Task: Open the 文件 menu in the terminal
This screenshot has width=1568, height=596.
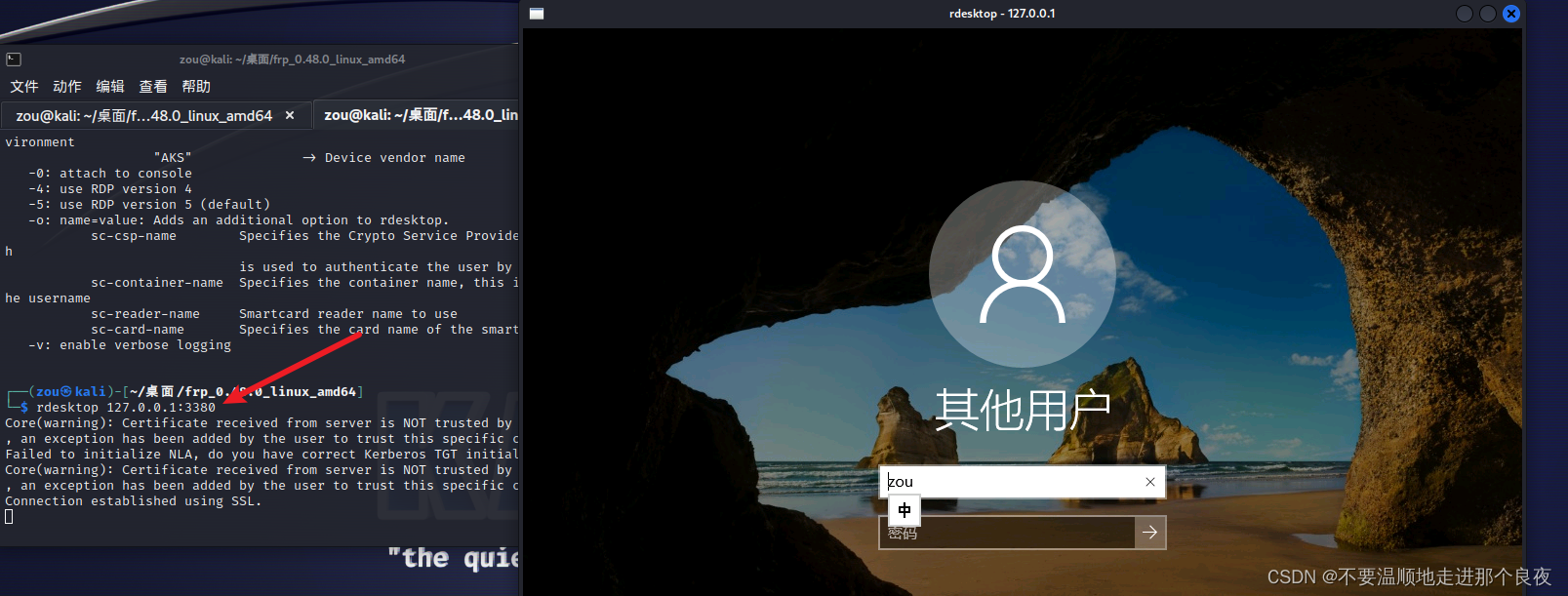Action: point(24,87)
